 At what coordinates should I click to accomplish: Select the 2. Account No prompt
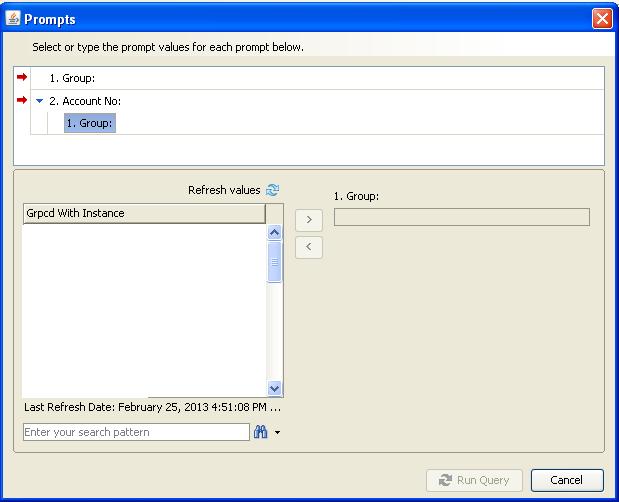(x=84, y=101)
